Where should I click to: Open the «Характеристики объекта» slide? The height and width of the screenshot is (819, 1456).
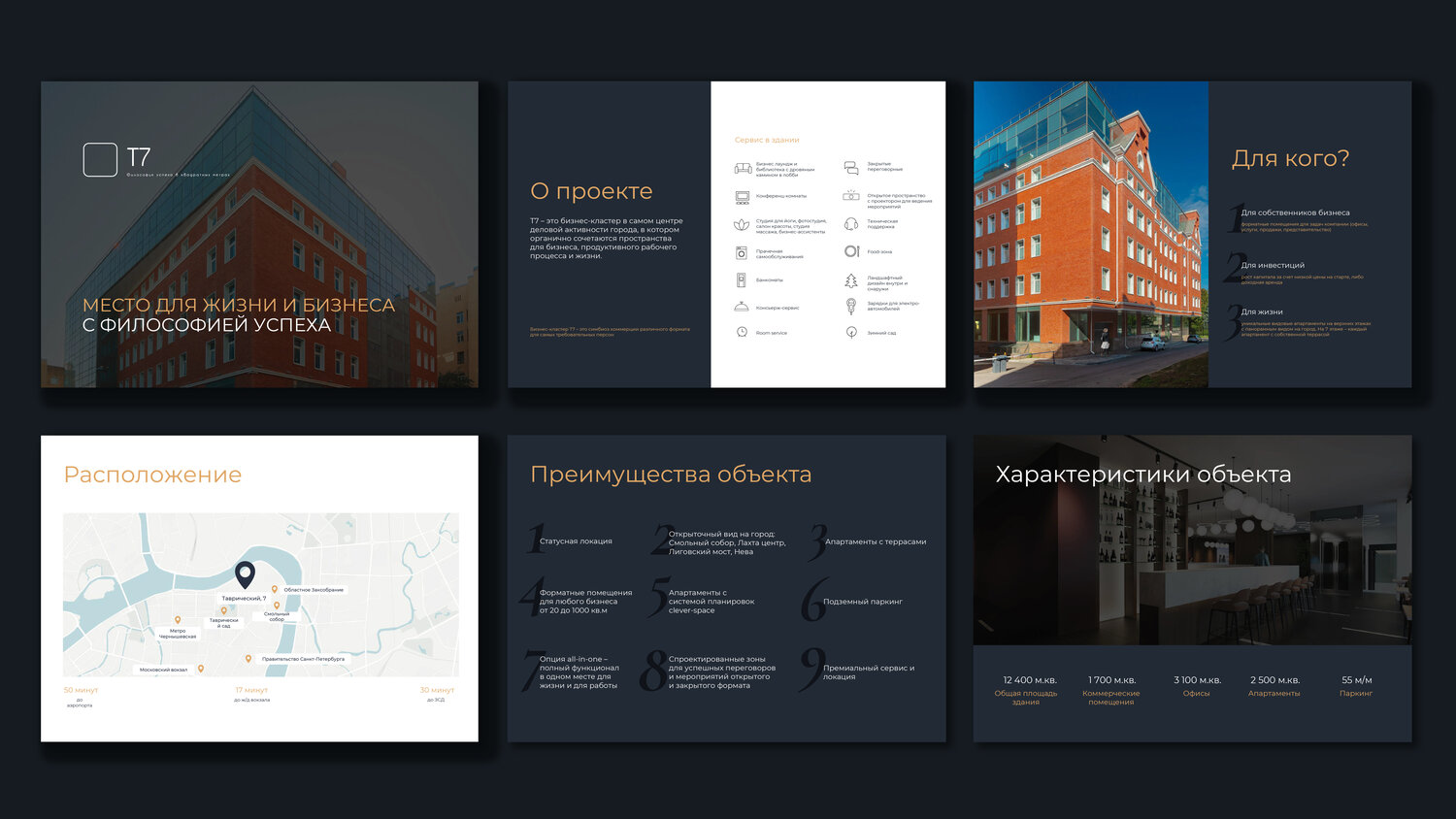coord(1192,588)
